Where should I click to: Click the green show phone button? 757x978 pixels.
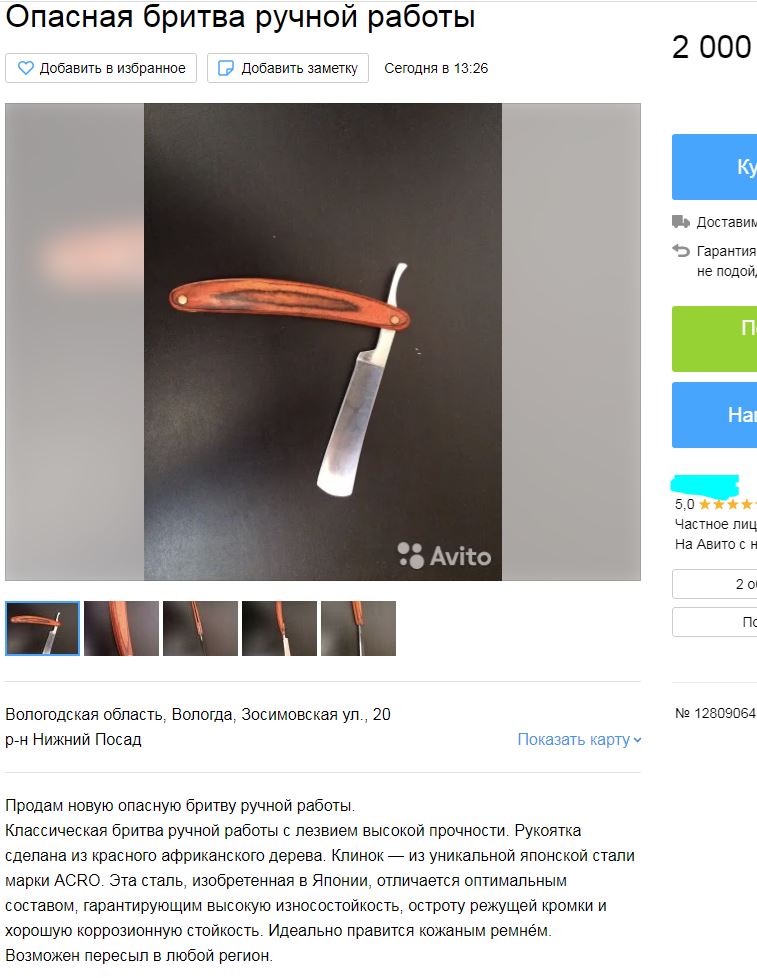click(715, 339)
